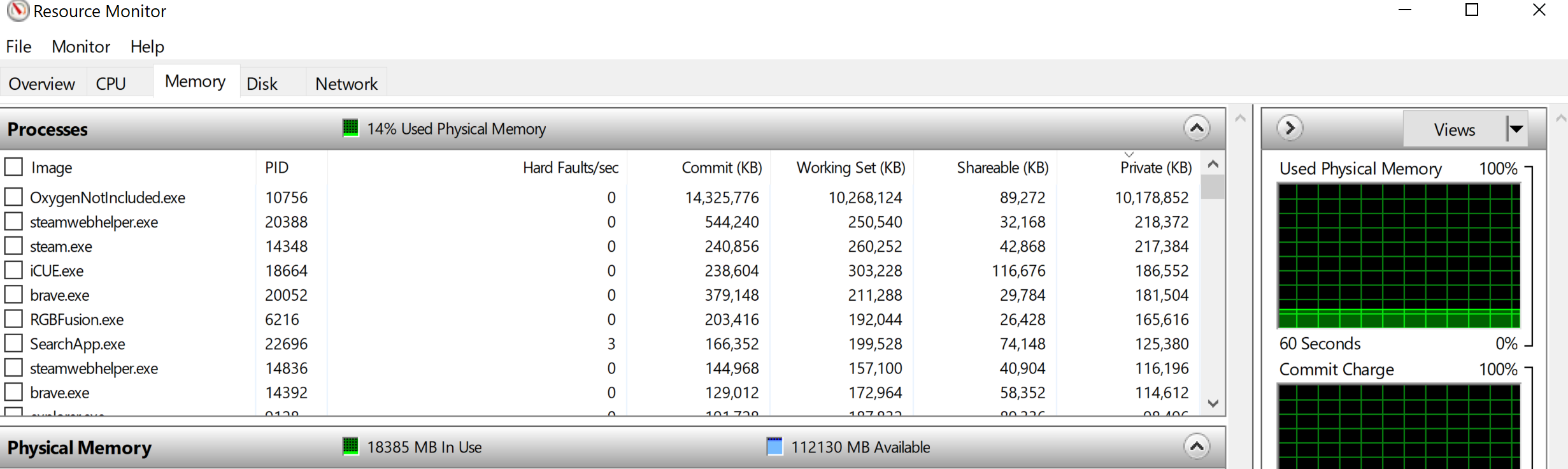Click the green Used Physical Memory indicator

coord(350,128)
